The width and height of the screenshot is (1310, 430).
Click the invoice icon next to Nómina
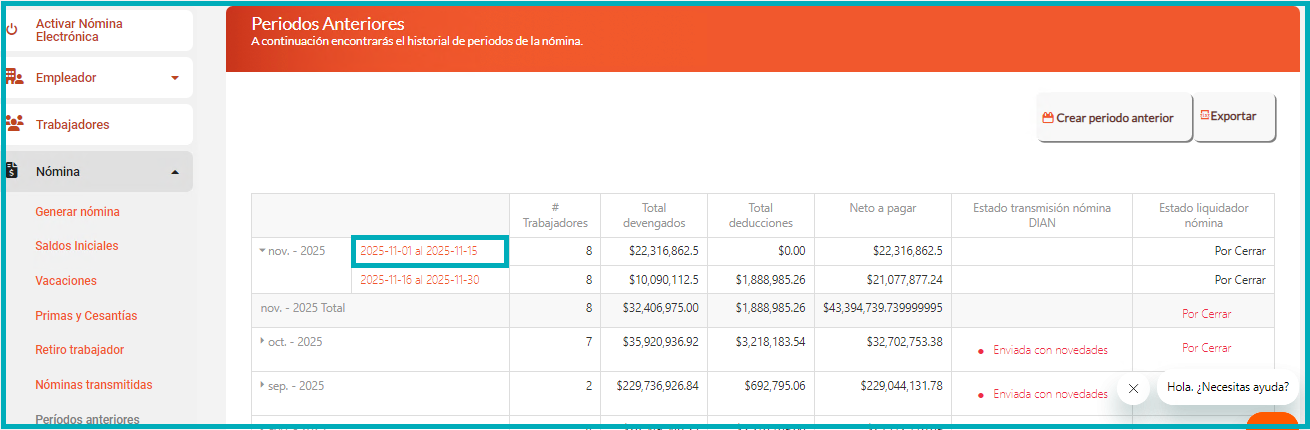click(12, 171)
